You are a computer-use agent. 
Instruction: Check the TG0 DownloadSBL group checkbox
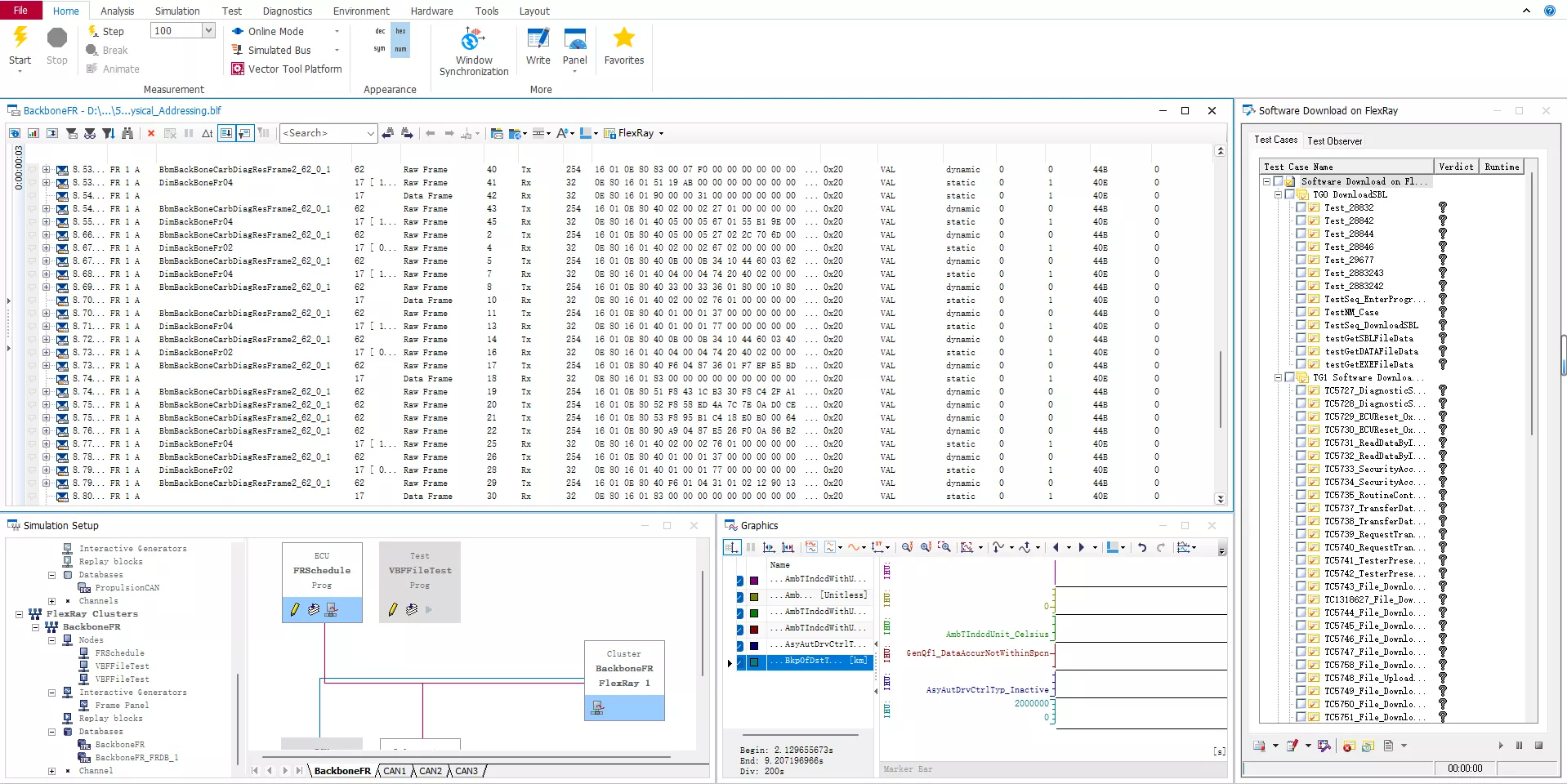(1289, 194)
